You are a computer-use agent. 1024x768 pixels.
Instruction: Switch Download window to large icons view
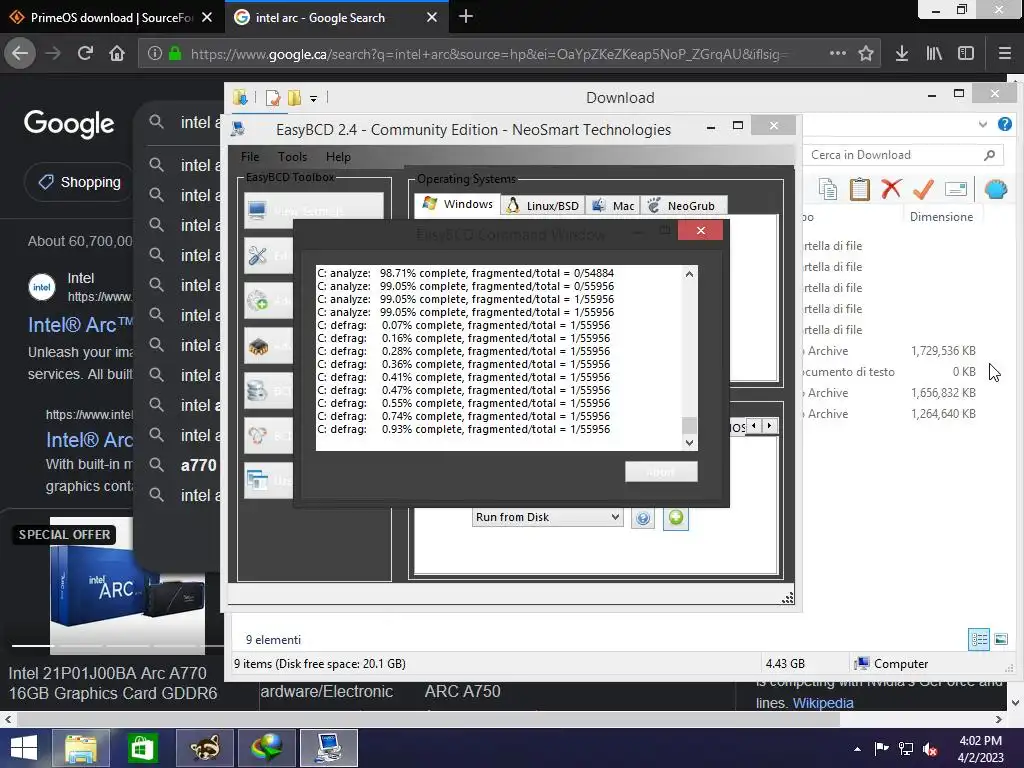pos(1001,639)
